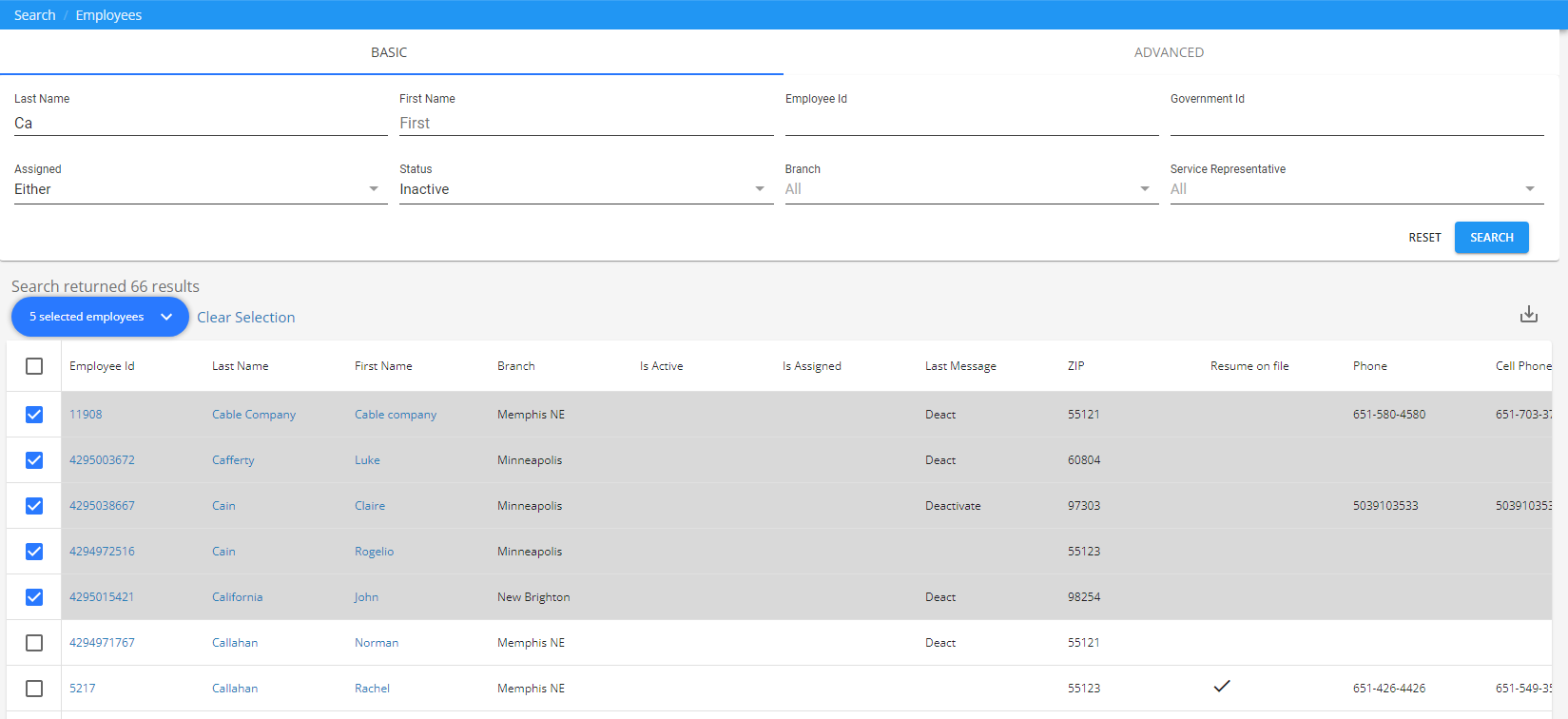The width and height of the screenshot is (1568, 719).
Task: Open the 5 selected employees menu
Action: pos(100,317)
